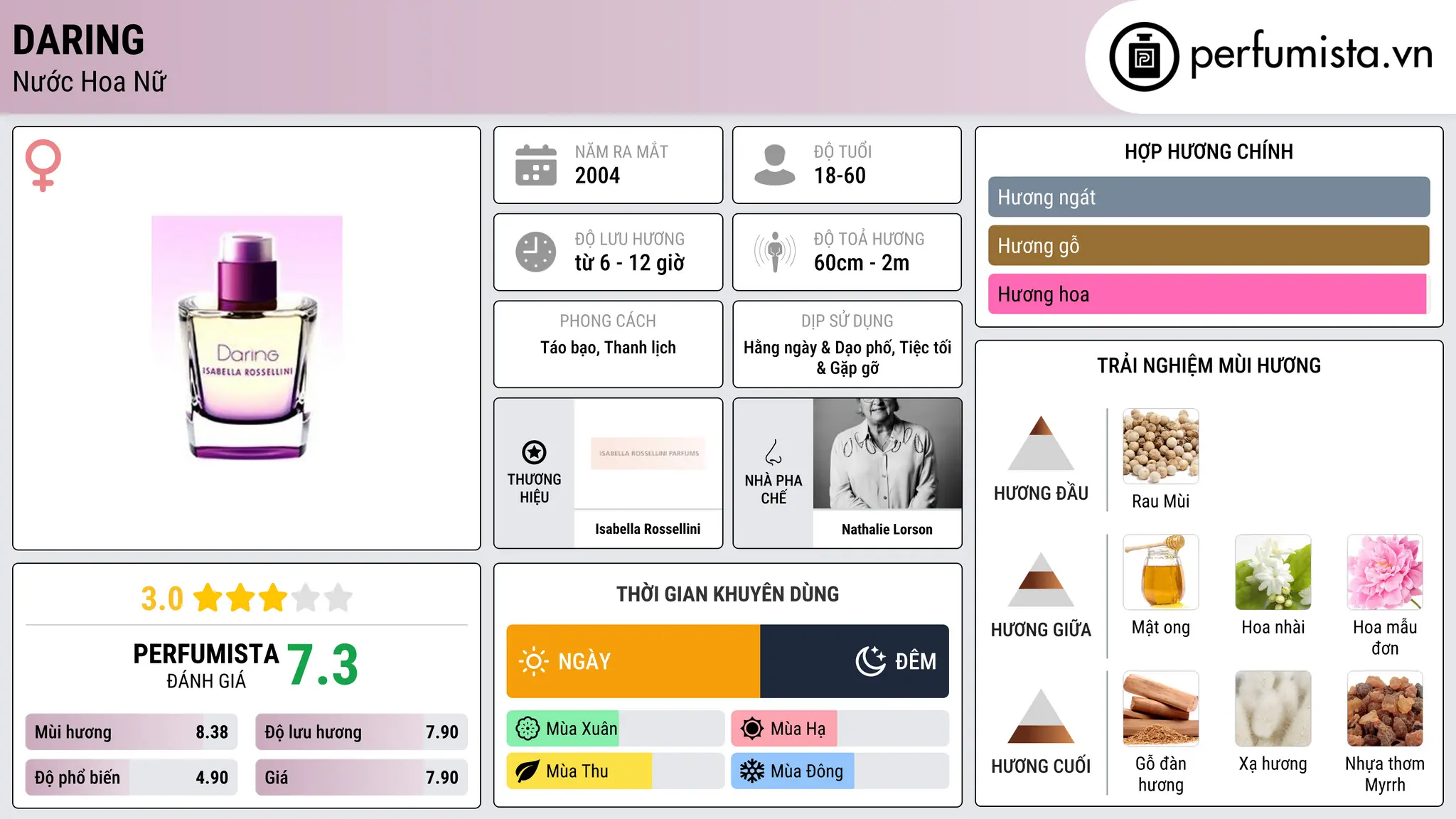Click the Mùa Hạ season bar
Image resolution: width=1456 pixels, height=819 pixels.
tap(840, 729)
